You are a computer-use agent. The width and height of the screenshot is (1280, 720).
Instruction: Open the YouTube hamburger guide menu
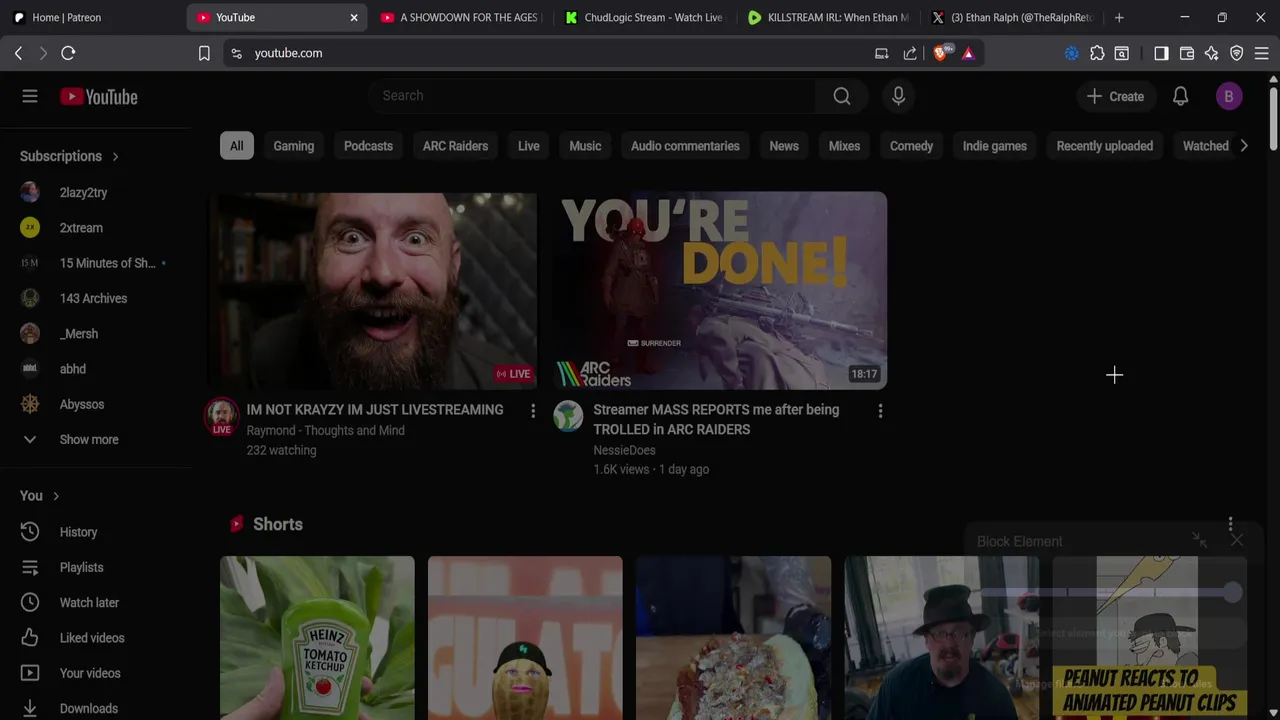click(x=30, y=96)
